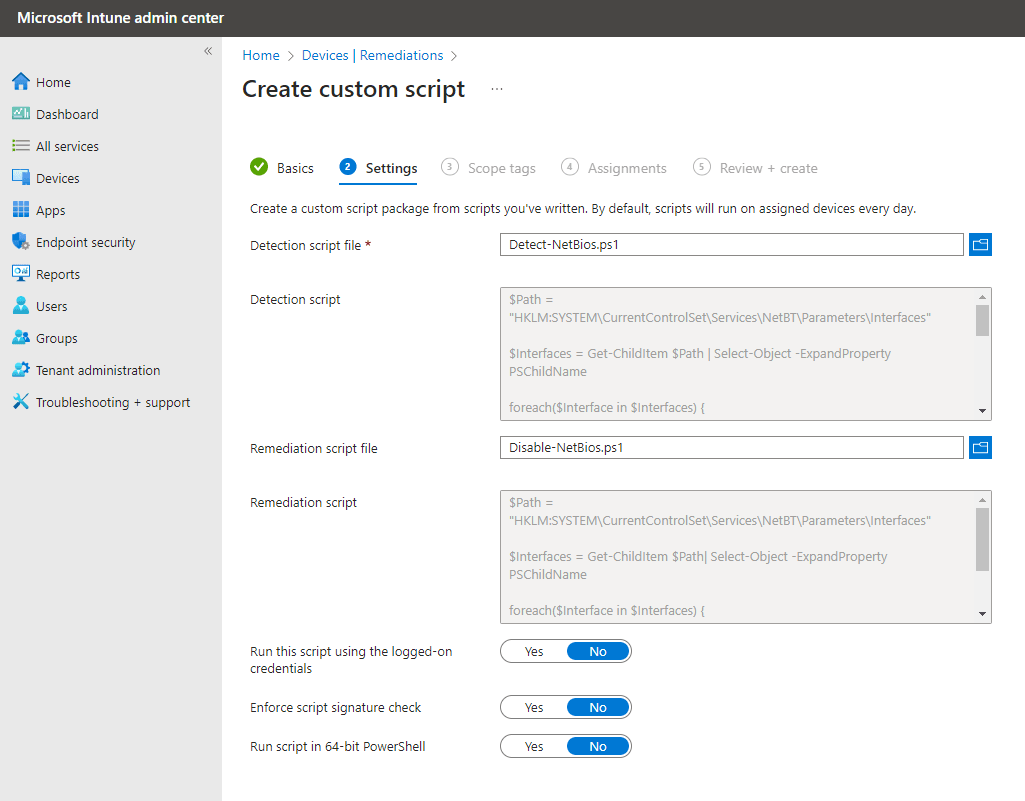Open Troubleshooting + support wrench icon
Screen dimensions: 1025x801
(21, 401)
